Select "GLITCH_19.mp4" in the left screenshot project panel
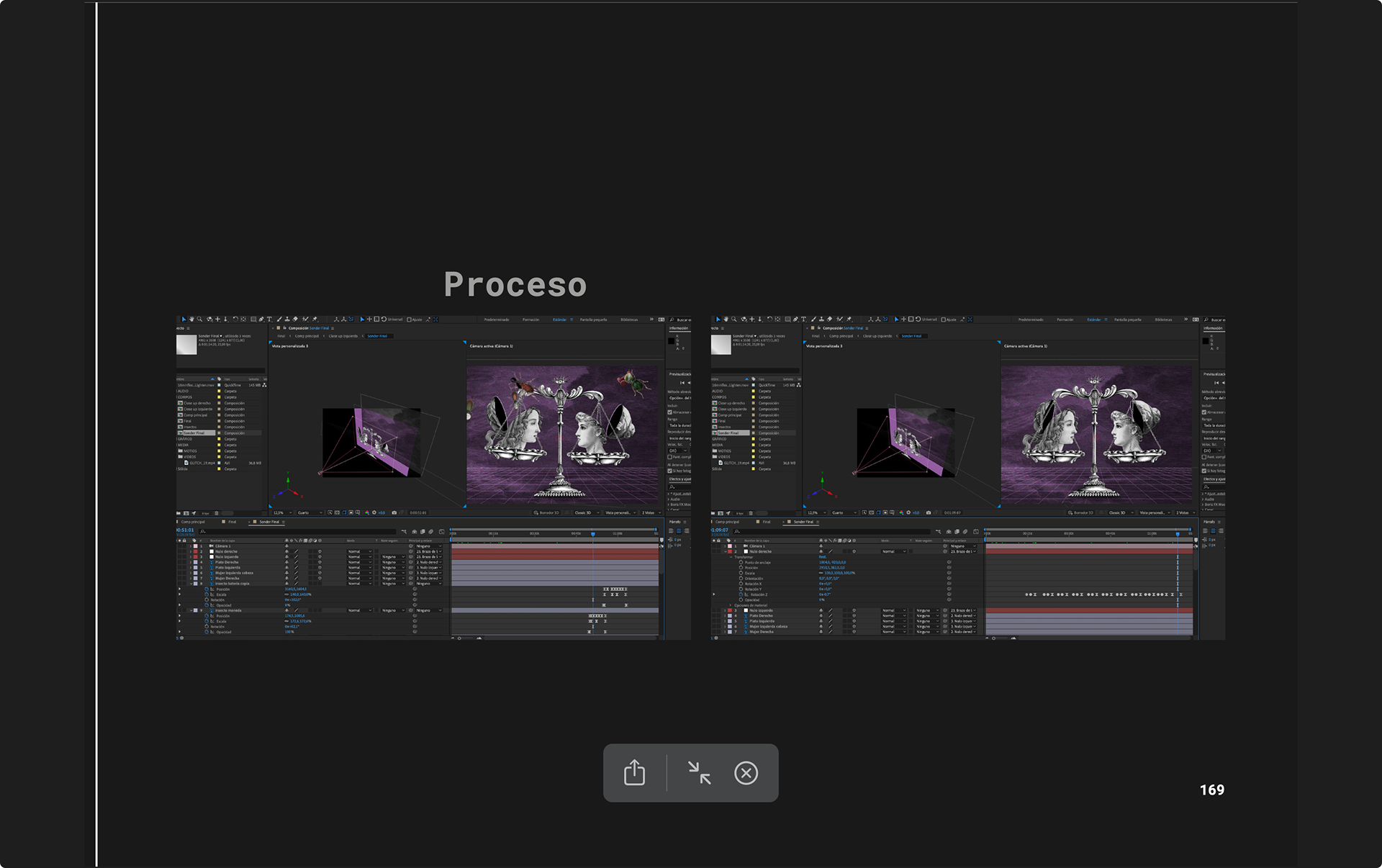Screen dimensions: 1382x868 point(202,463)
